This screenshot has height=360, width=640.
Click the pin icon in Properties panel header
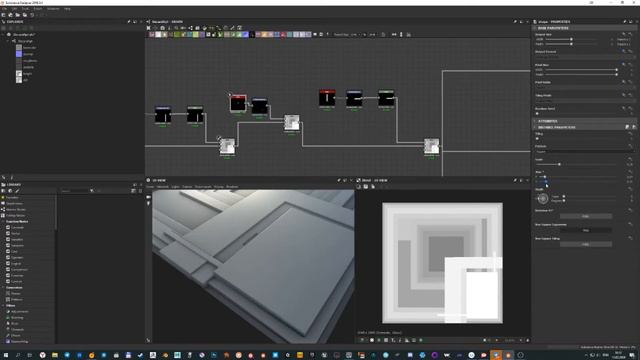[x=624, y=22]
